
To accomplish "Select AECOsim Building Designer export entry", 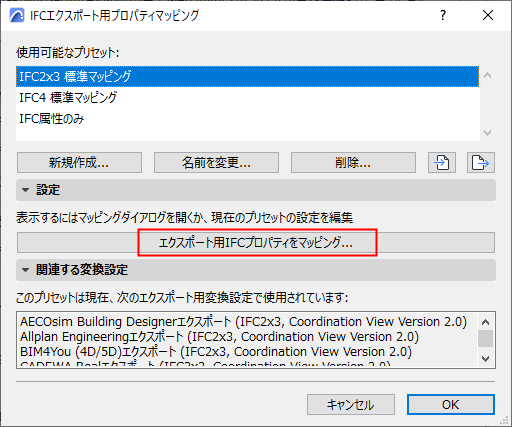I will (x=243, y=322).
